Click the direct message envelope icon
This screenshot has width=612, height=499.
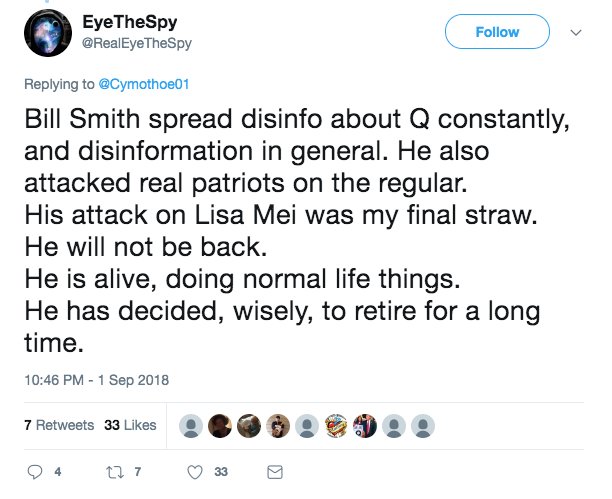point(276,471)
